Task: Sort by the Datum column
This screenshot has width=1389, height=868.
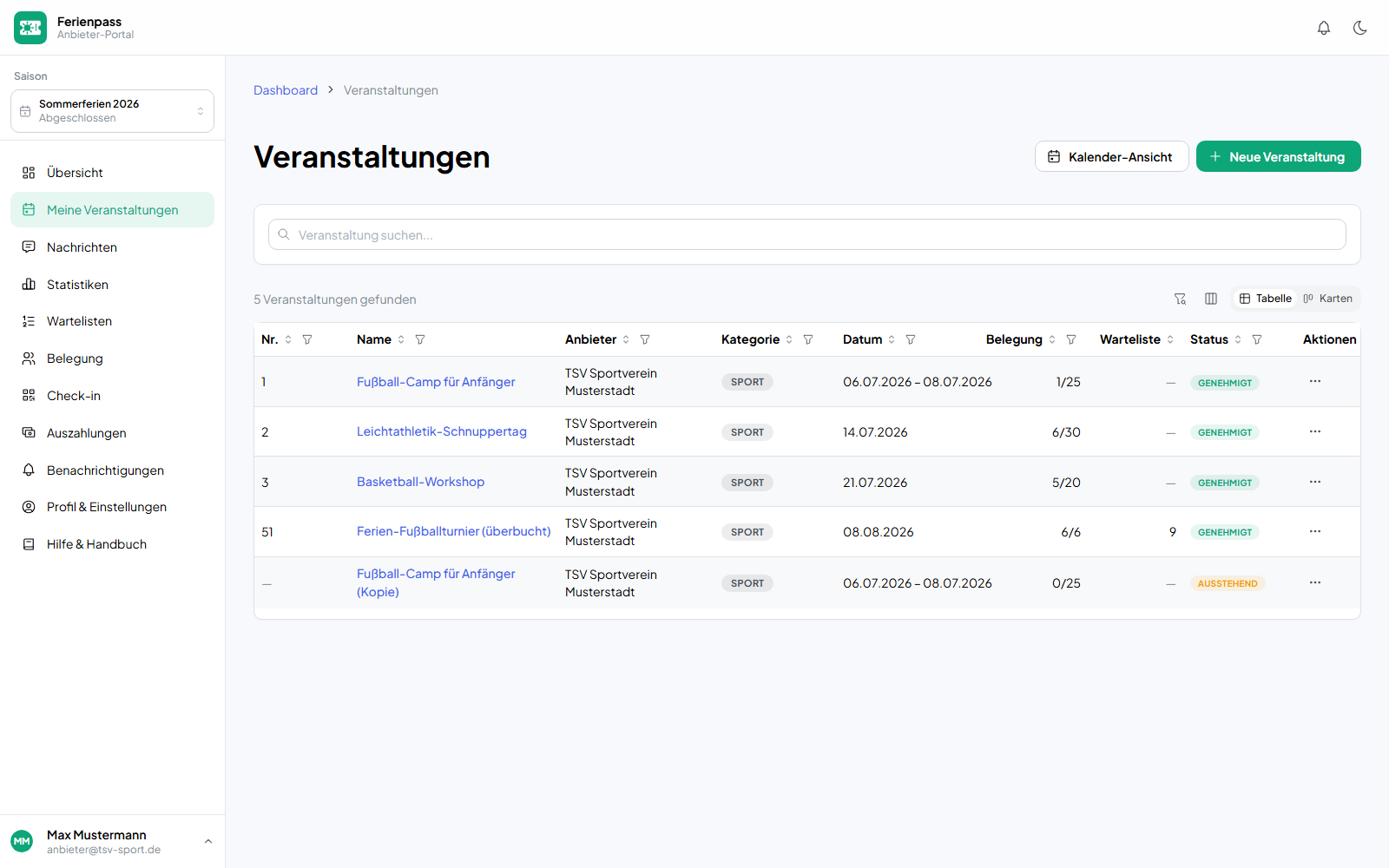Action: (892, 339)
